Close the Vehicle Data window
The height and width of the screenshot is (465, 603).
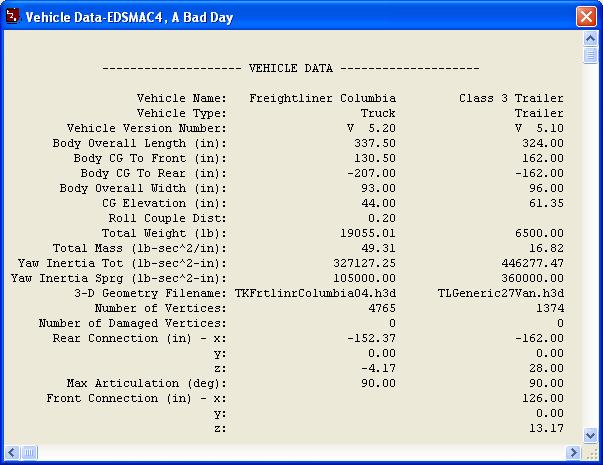[585, 17]
